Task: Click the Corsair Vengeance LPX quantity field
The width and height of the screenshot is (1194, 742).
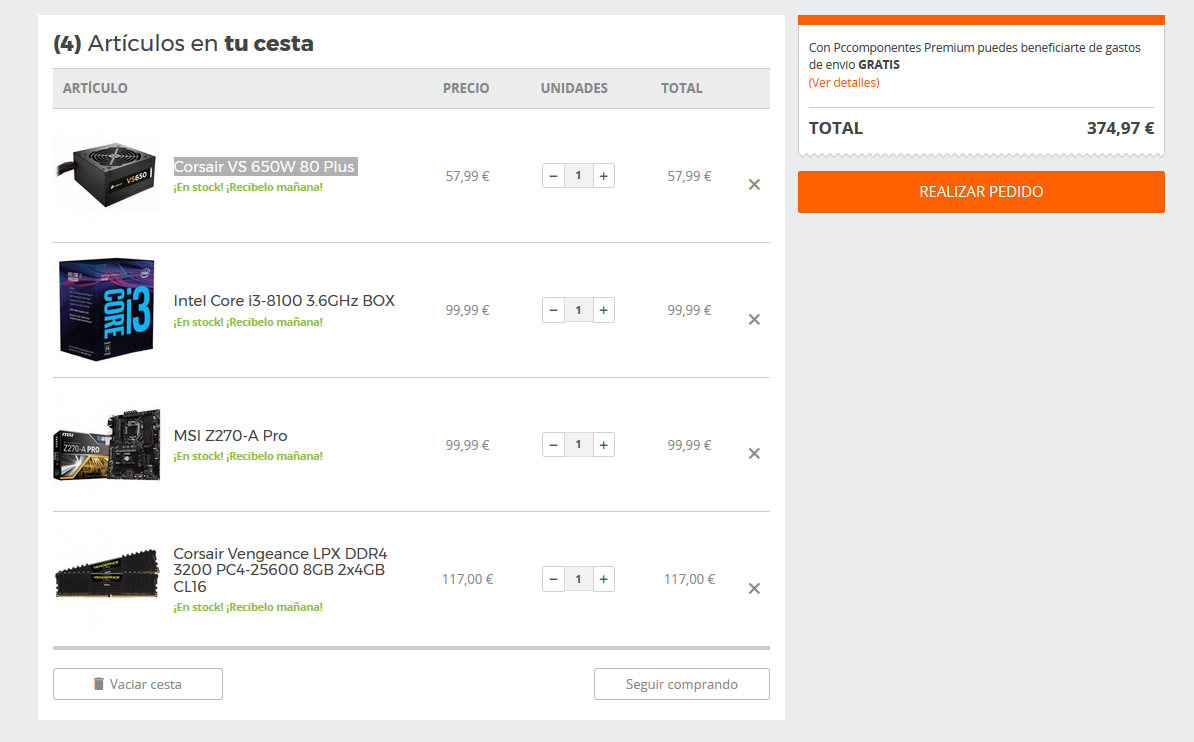Action: (x=579, y=579)
